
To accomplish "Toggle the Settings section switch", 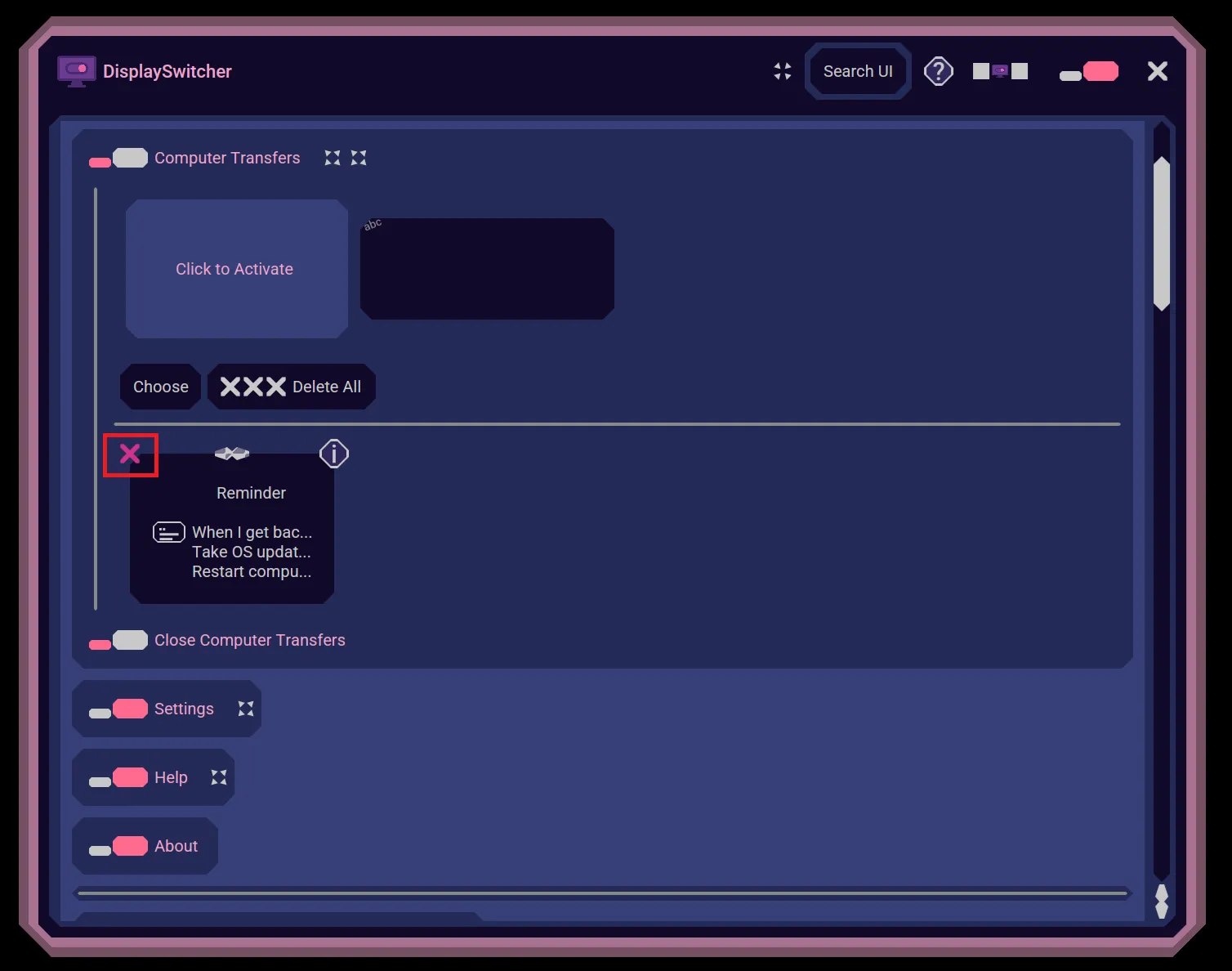I will pos(118,709).
